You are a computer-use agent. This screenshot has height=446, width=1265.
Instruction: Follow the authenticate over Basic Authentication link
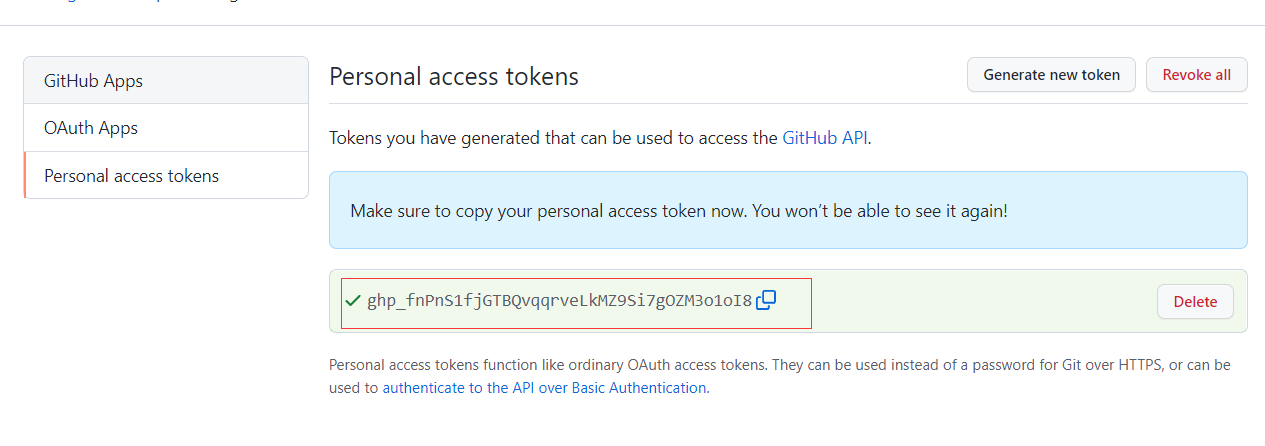tap(545, 388)
